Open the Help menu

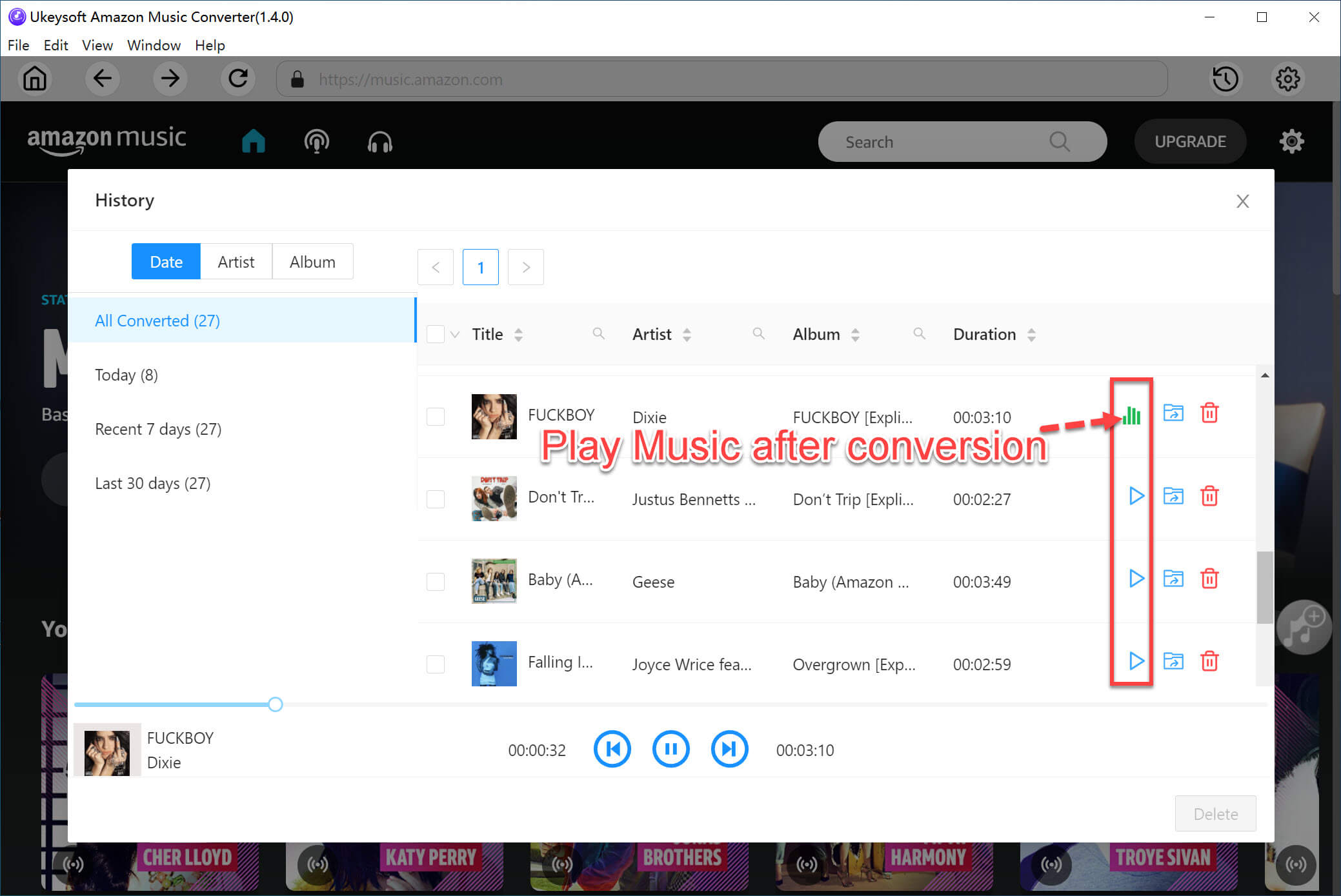[x=210, y=45]
